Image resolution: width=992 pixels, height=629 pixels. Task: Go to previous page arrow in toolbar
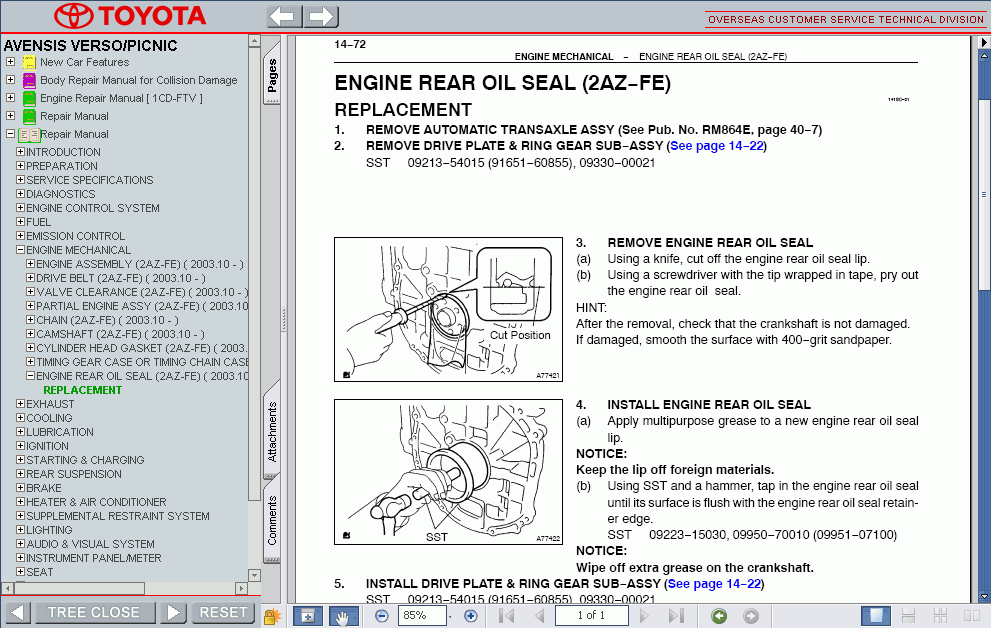click(x=540, y=616)
